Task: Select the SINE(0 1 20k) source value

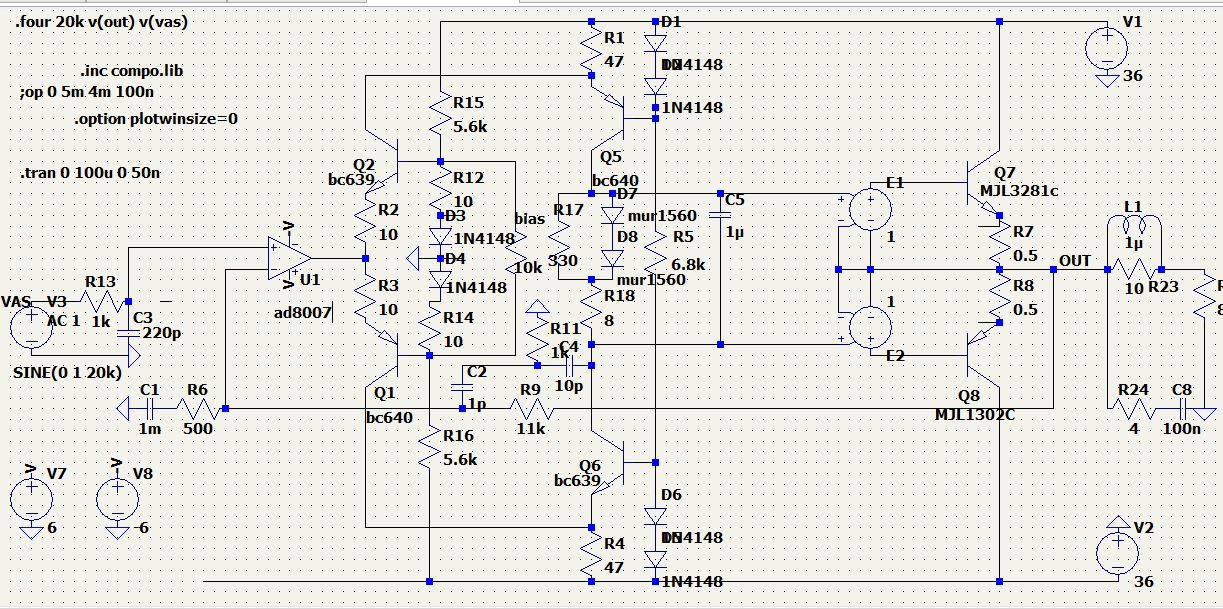Action: tap(68, 372)
